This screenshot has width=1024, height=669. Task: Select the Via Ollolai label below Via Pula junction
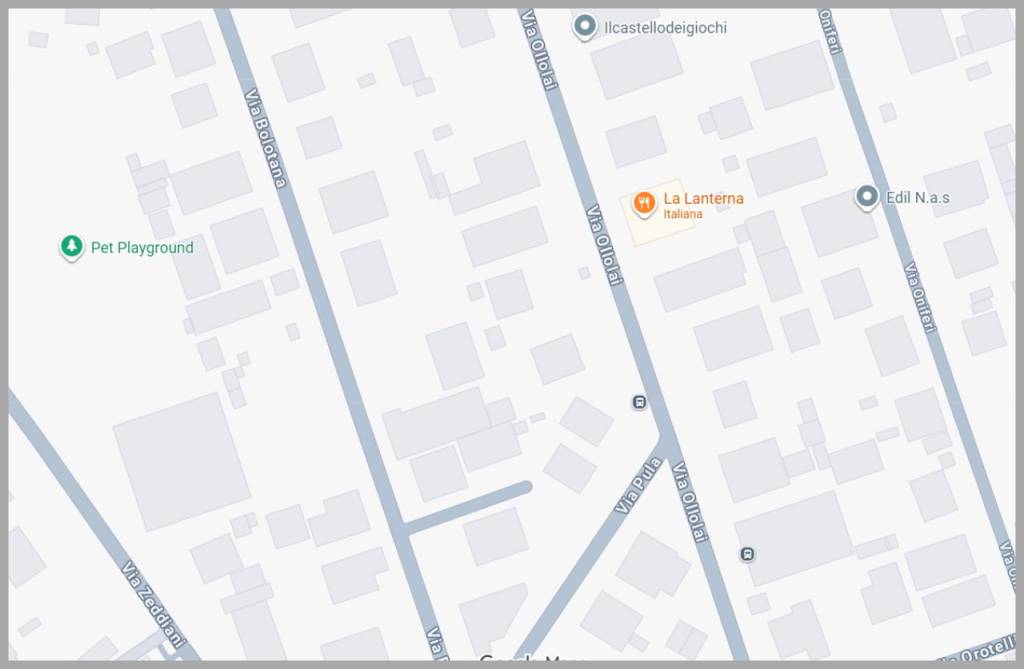coord(690,502)
